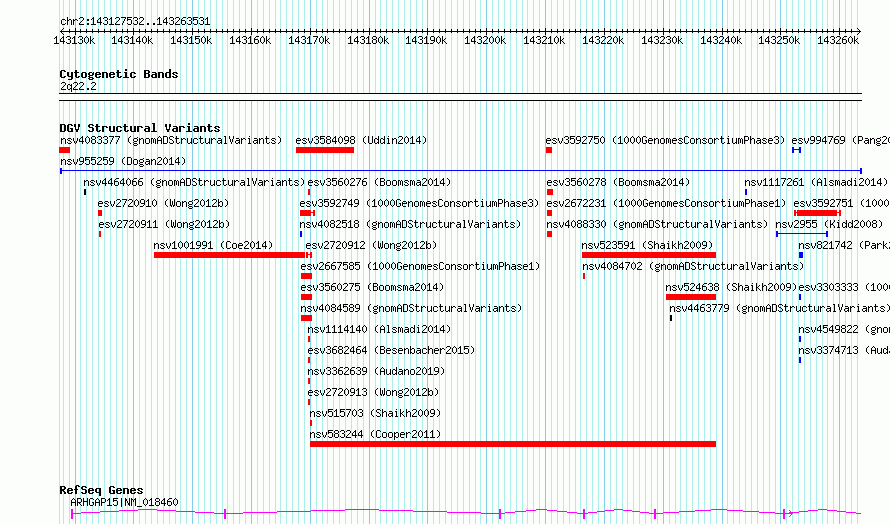890x524 pixels.
Task: Click esv3560276 (Boomsma2014) label
Action: 379,182
